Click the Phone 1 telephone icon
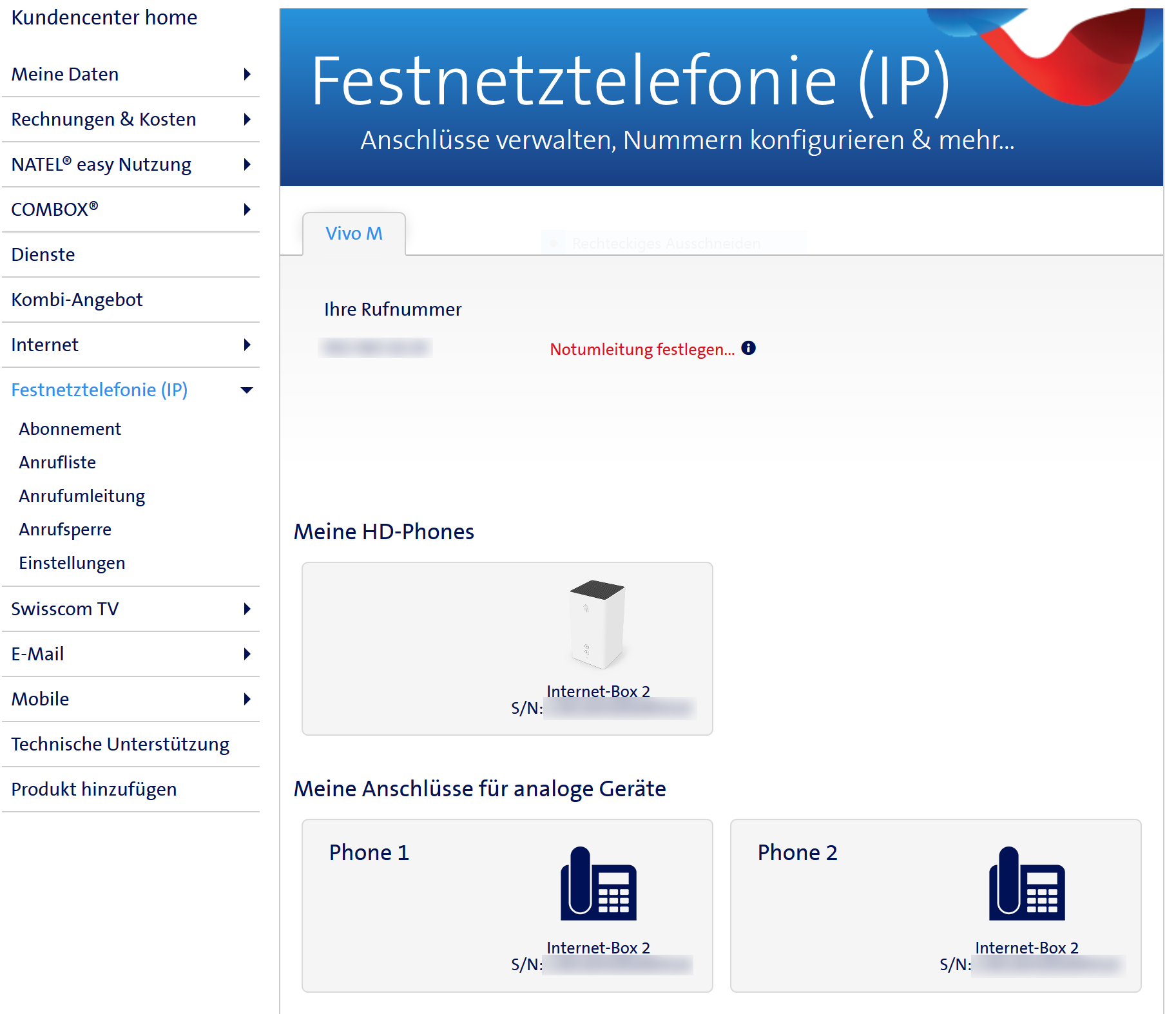Image resolution: width=1176 pixels, height=1014 pixels. click(598, 884)
